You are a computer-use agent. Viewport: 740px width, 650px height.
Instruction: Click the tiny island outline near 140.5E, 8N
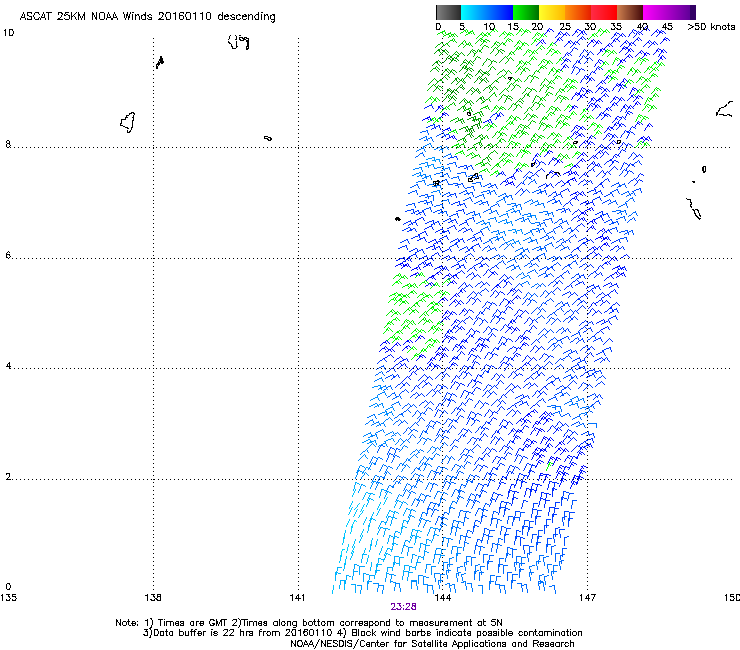[x=268, y=138]
